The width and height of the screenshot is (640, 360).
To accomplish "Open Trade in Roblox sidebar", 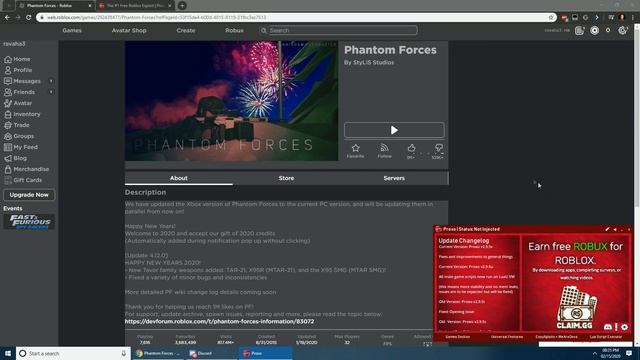I will pos(17,125).
